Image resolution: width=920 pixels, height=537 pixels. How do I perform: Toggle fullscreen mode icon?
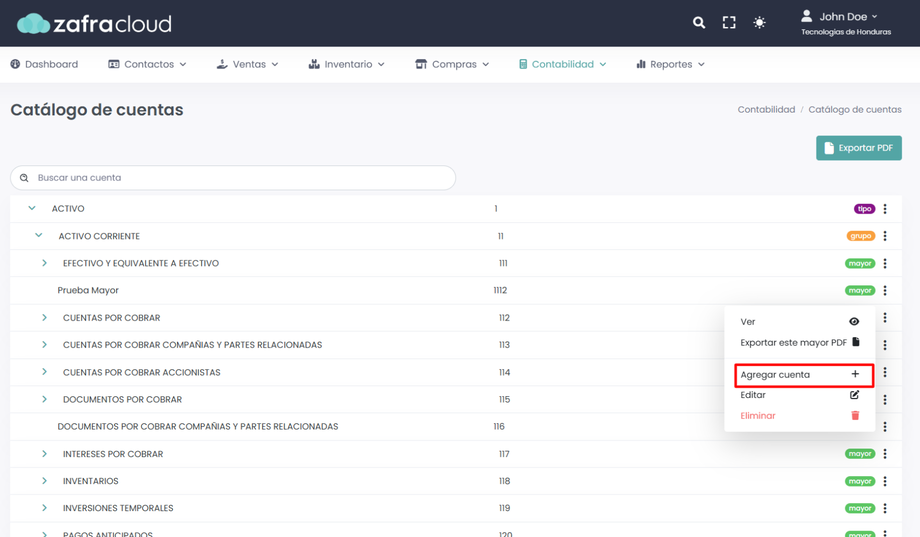point(729,23)
